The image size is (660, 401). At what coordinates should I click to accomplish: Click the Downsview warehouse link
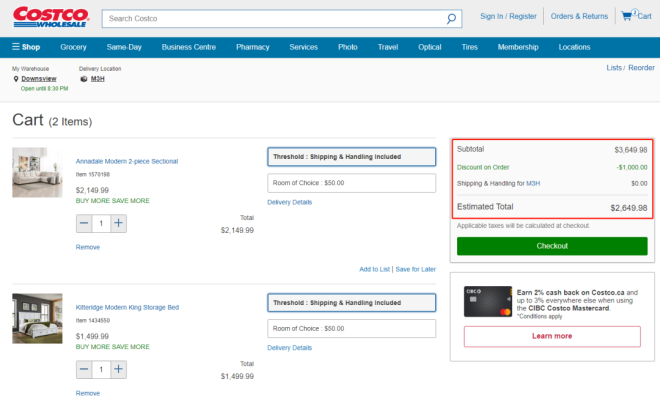point(39,79)
